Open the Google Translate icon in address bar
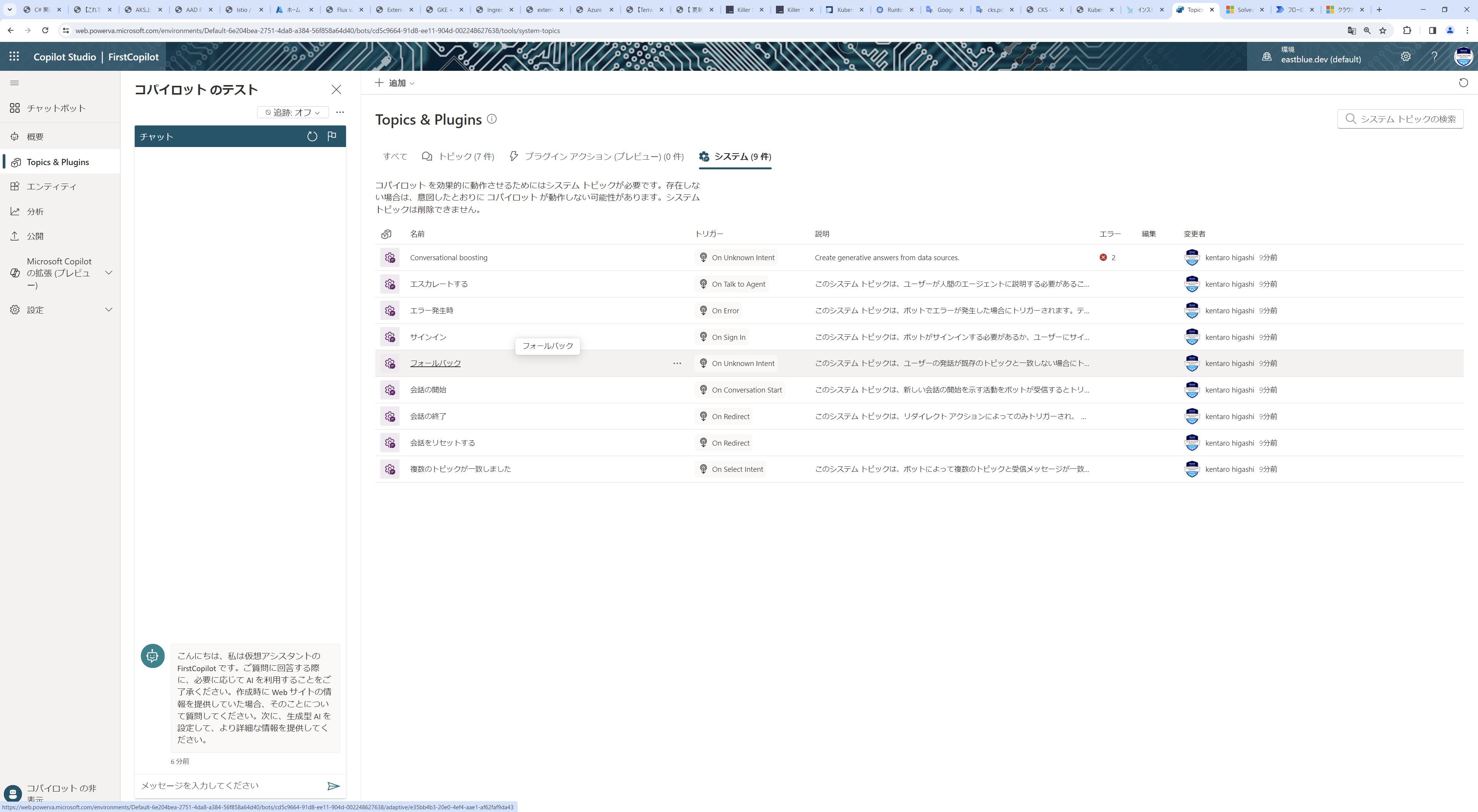This screenshot has height=812, width=1478. click(1352, 30)
